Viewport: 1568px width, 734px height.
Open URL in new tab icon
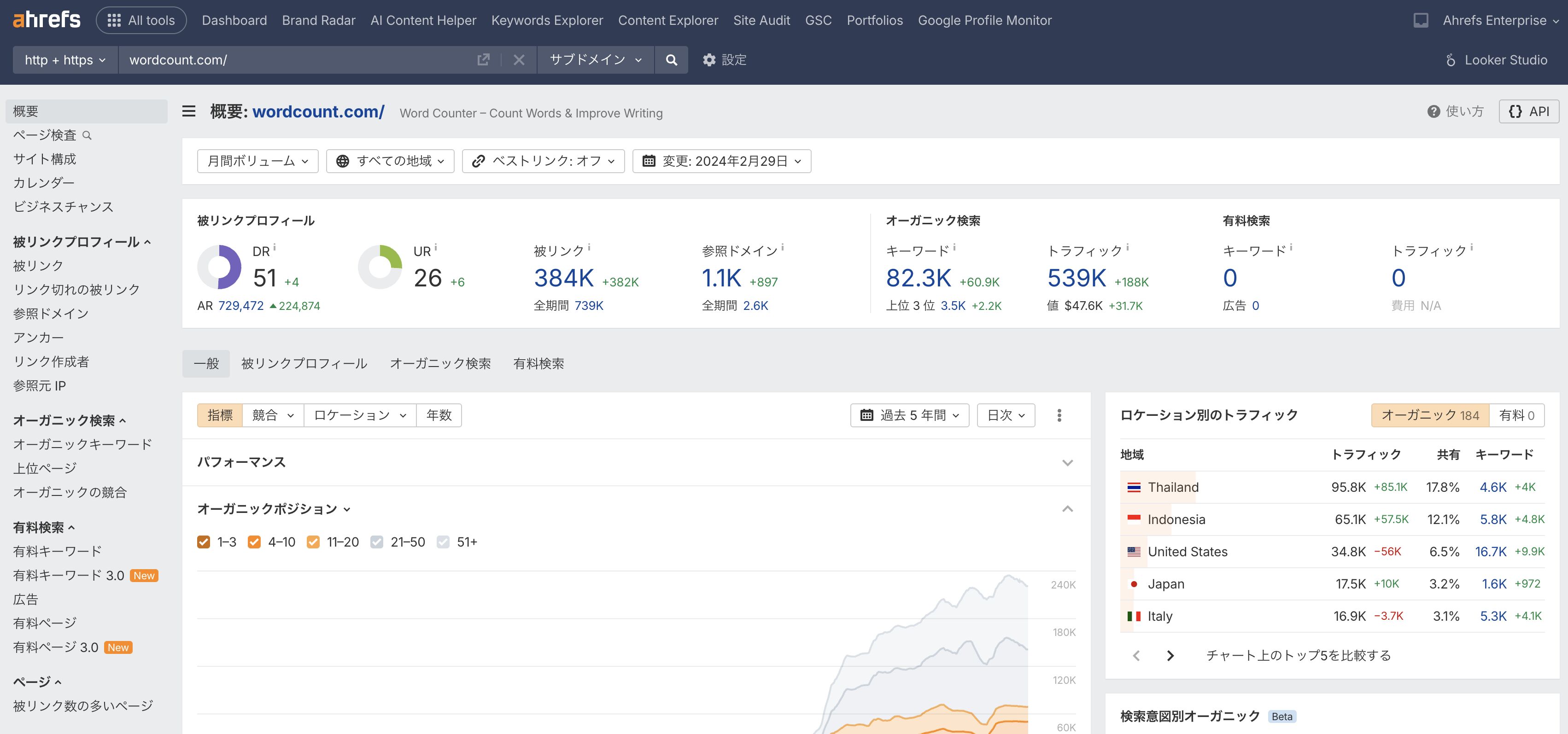[x=483, y=60]
